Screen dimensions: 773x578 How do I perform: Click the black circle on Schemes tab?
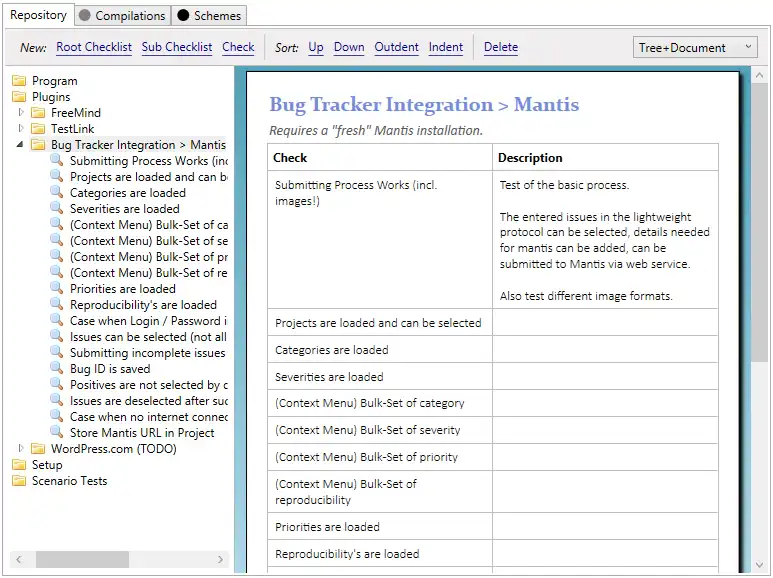183,15
